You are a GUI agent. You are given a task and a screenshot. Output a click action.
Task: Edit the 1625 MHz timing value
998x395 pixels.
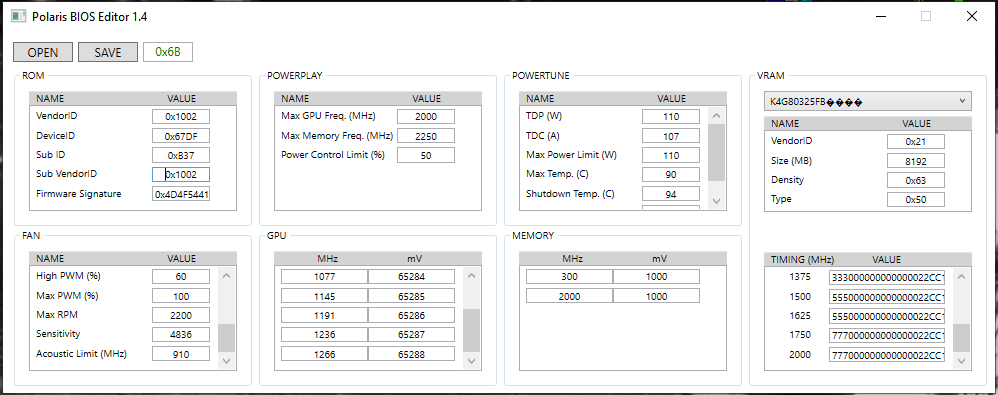pyautogui.click(x=887, y=316)
